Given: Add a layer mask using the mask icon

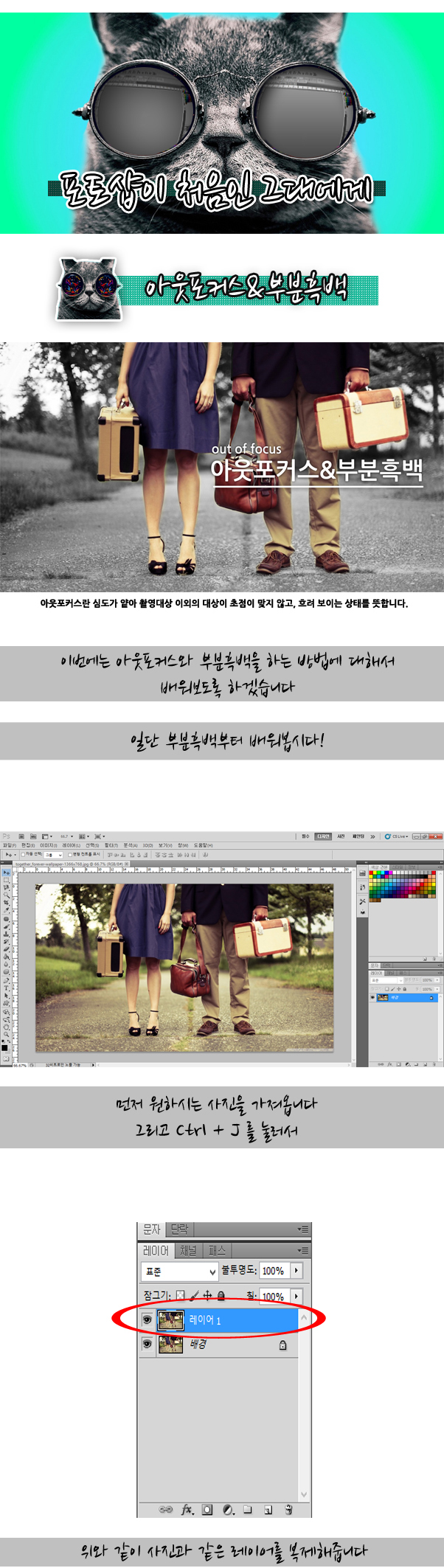Looking at the screenshot, I should pyautogui.click(x=207, y=1510).
